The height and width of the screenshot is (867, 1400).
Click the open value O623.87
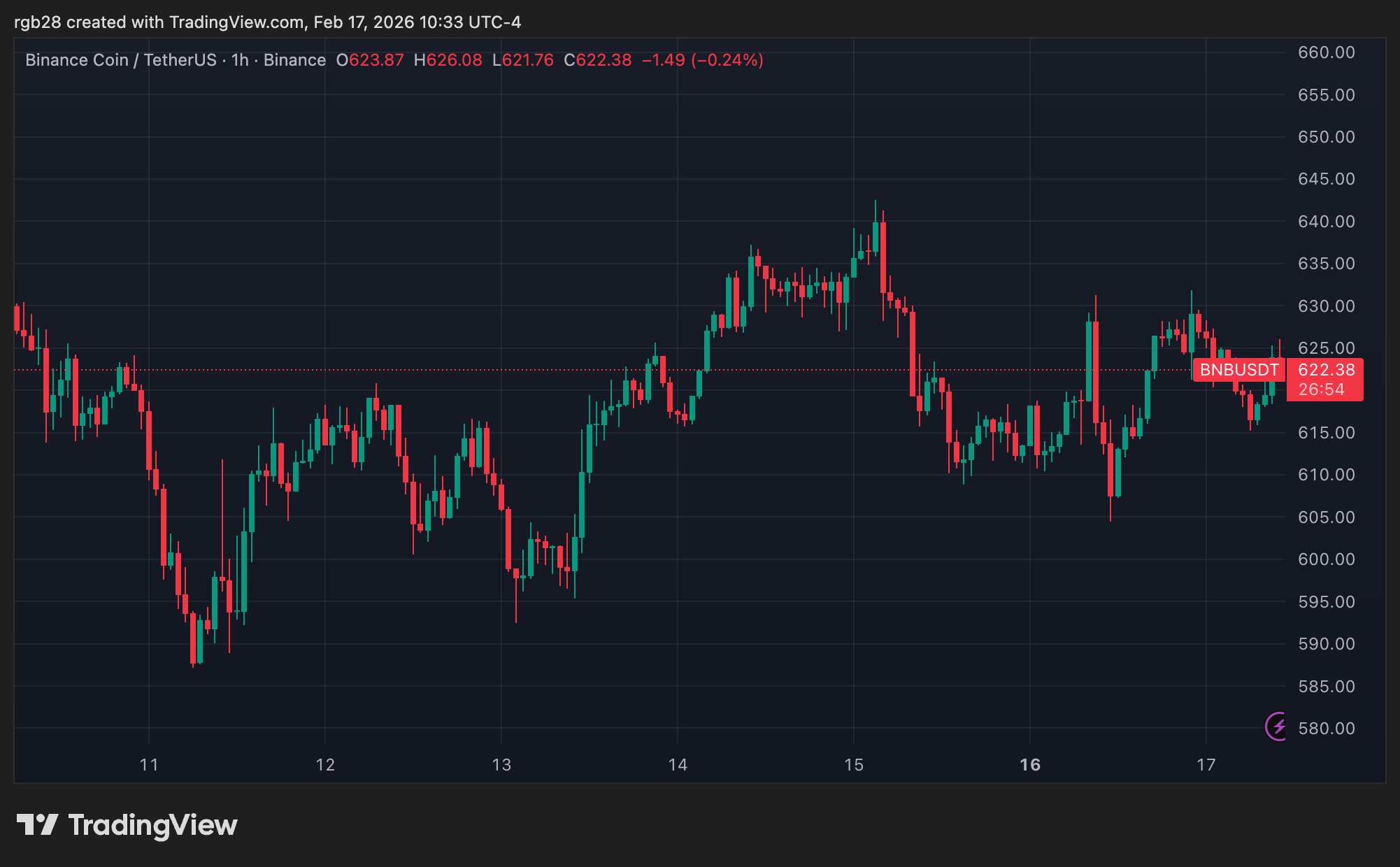coord(370,60)
